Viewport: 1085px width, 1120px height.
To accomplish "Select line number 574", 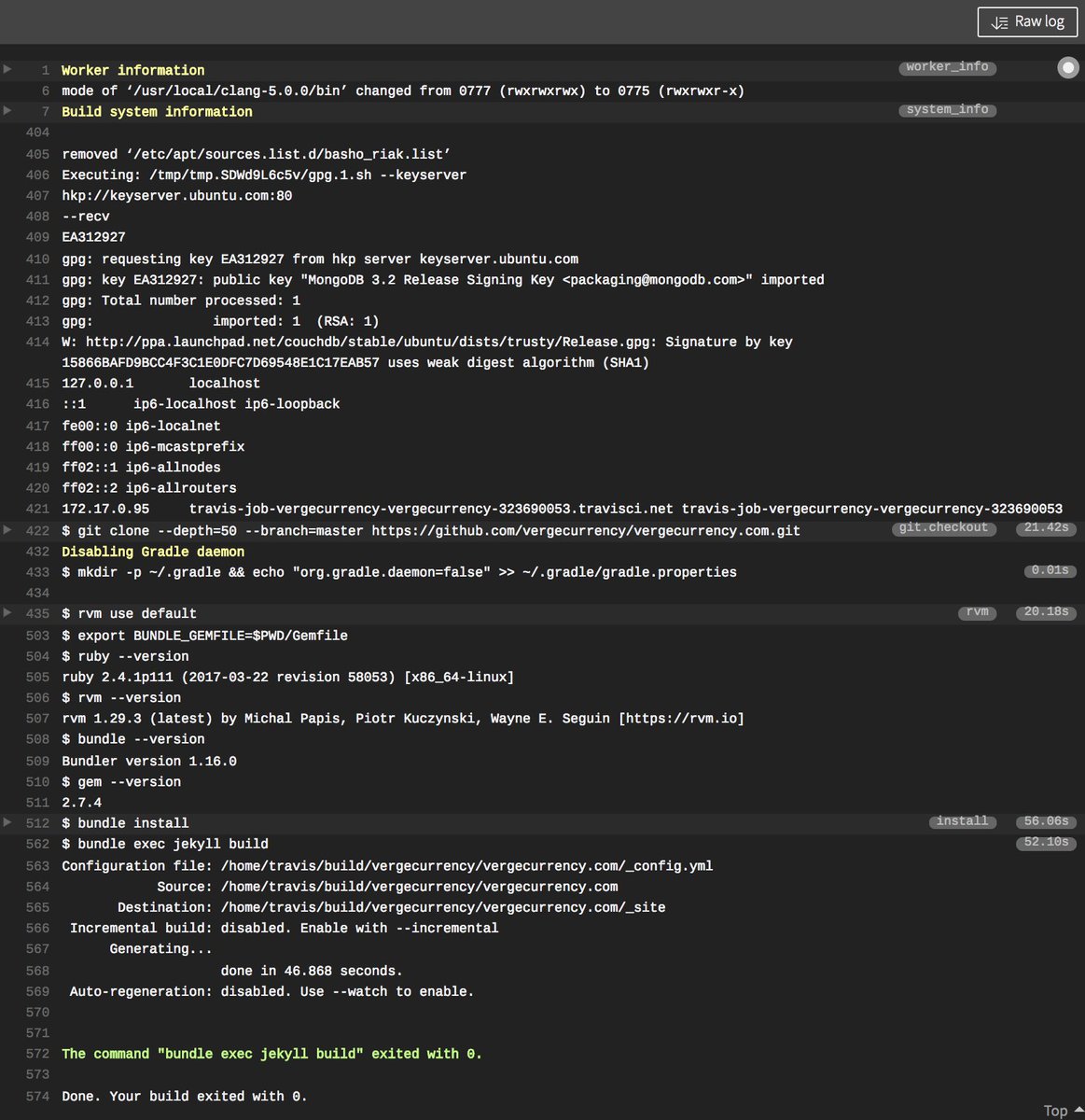I will pyautogui.click(x=37, y=1096).
